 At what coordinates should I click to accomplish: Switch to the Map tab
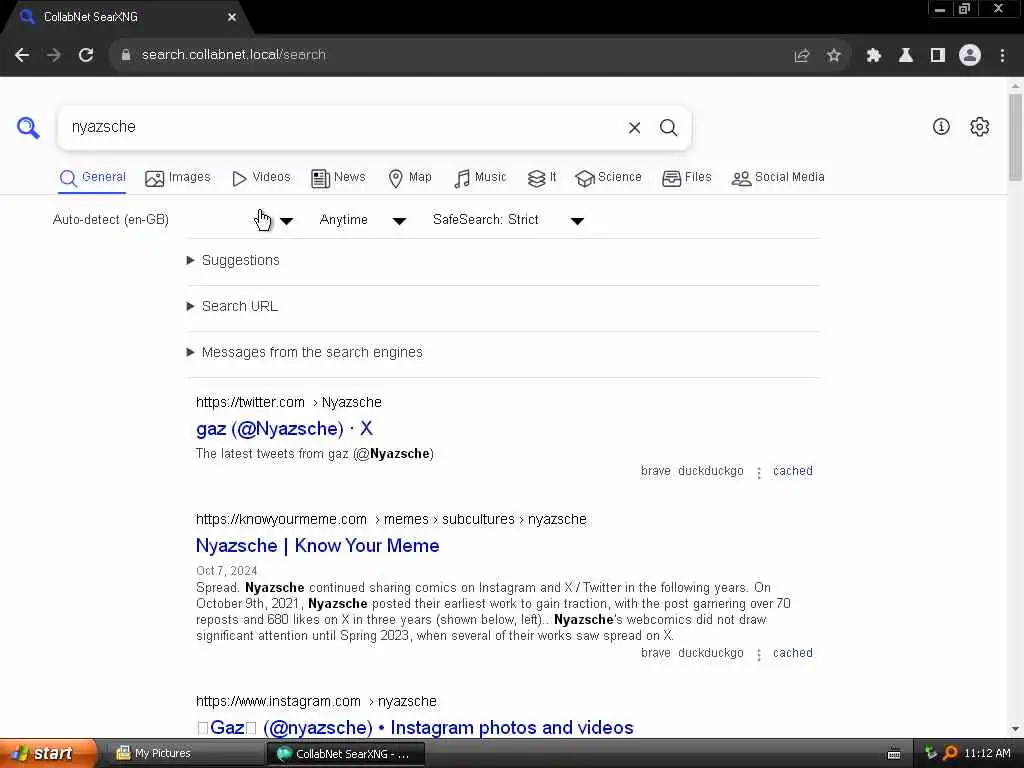[x=409, y=178]
